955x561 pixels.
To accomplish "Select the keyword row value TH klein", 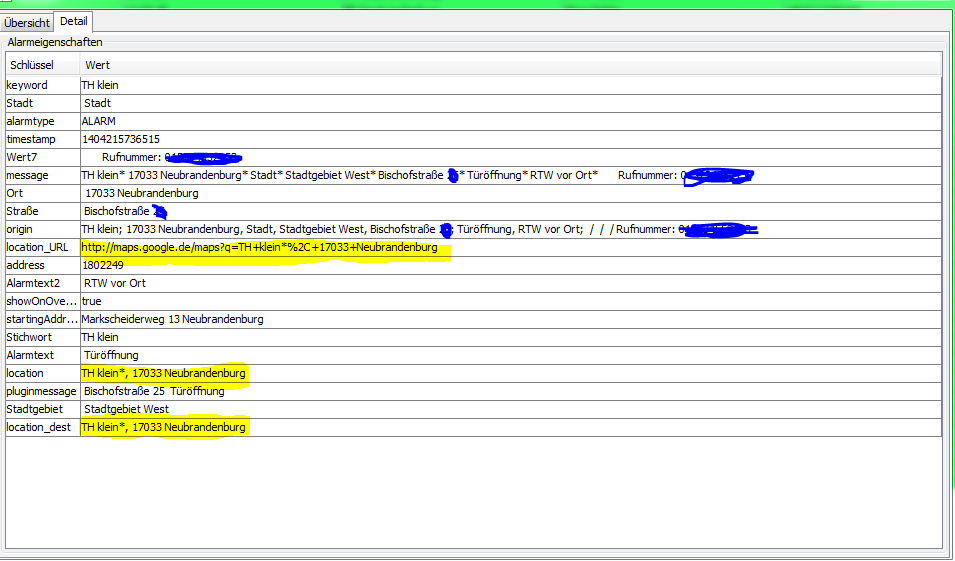I will click(x=100, y=85).
